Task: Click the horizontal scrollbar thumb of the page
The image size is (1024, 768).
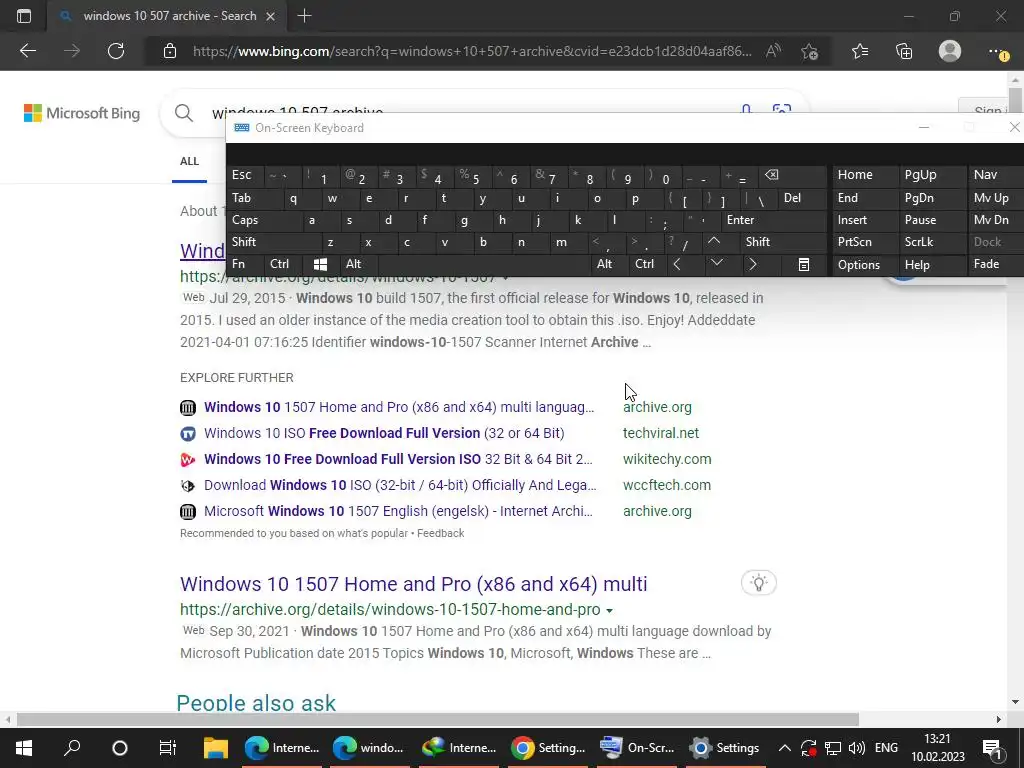Action: coord(438,719)
